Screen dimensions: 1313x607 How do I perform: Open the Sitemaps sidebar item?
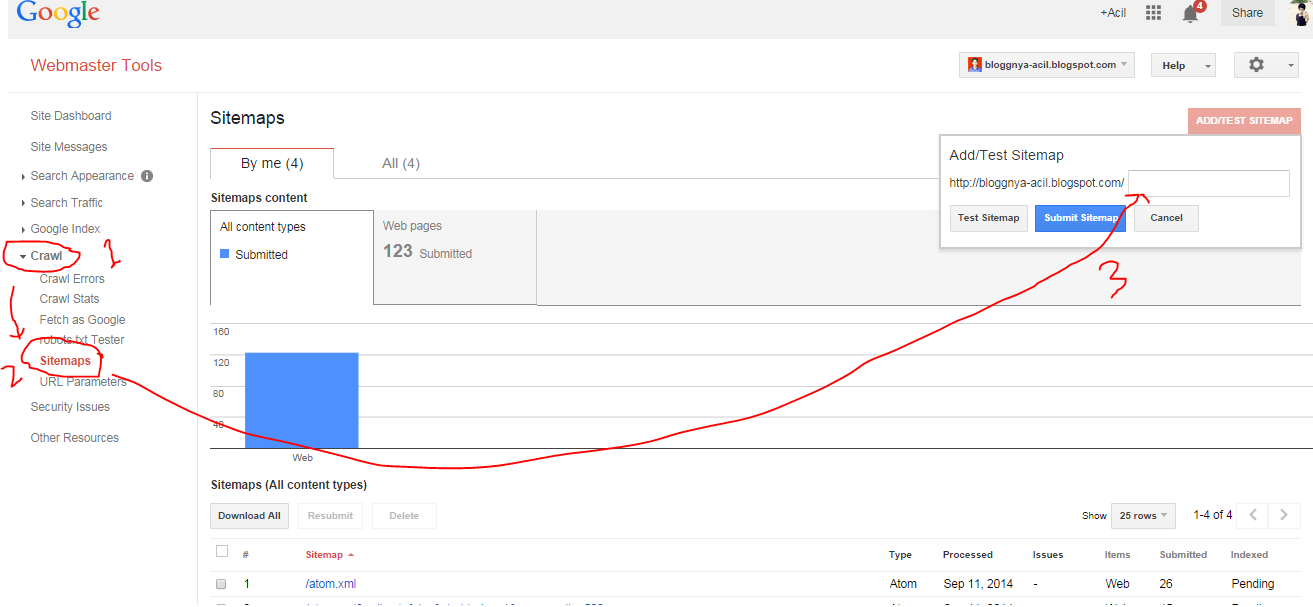[x=65, y=361]
